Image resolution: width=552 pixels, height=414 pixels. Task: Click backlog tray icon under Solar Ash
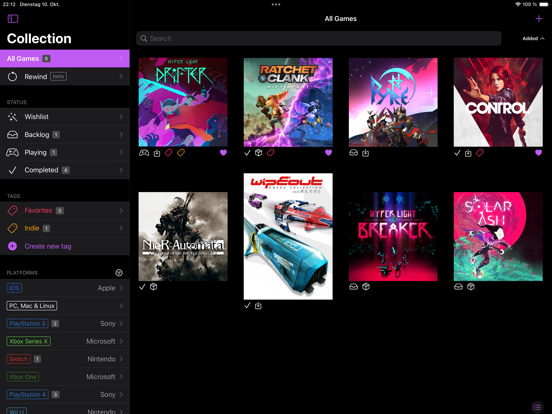(x=458, y=287)
